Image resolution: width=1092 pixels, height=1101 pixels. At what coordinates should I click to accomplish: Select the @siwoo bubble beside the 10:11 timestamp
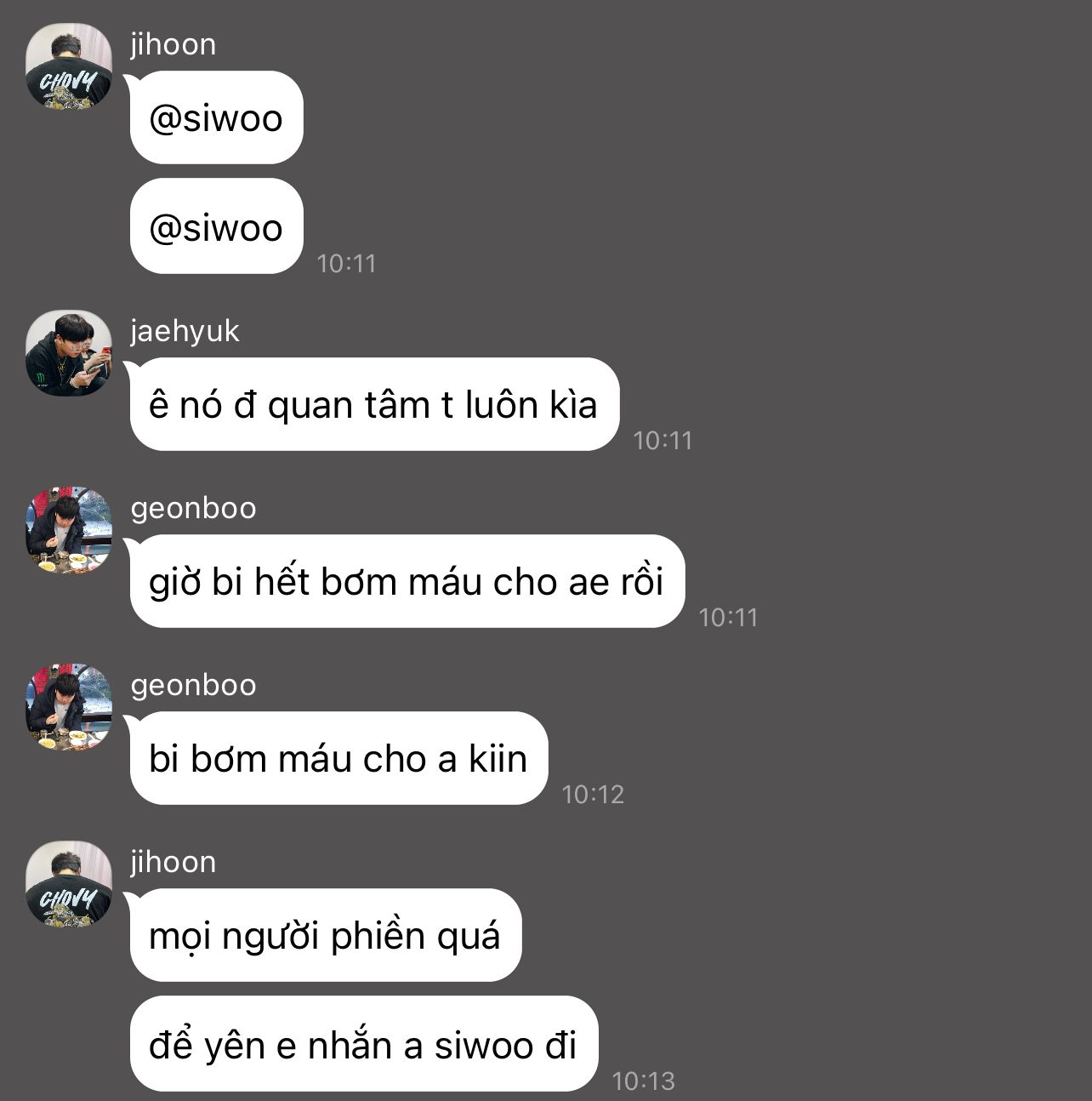(x=216, y=226)
